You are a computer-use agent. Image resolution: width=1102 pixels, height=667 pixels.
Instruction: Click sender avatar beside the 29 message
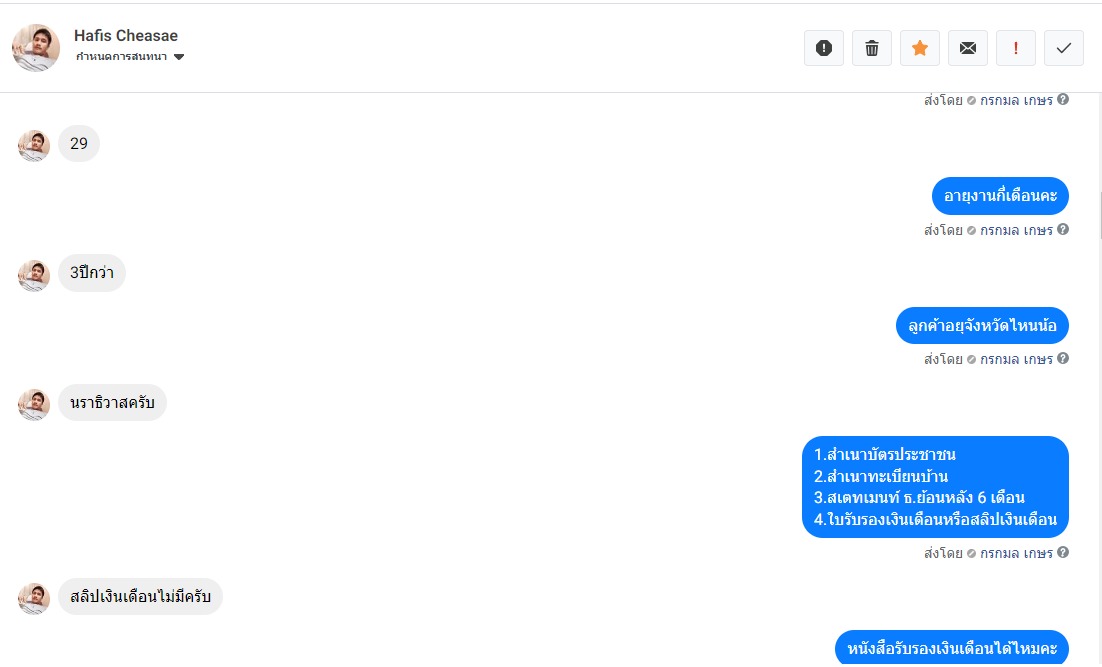click(34, 145)
